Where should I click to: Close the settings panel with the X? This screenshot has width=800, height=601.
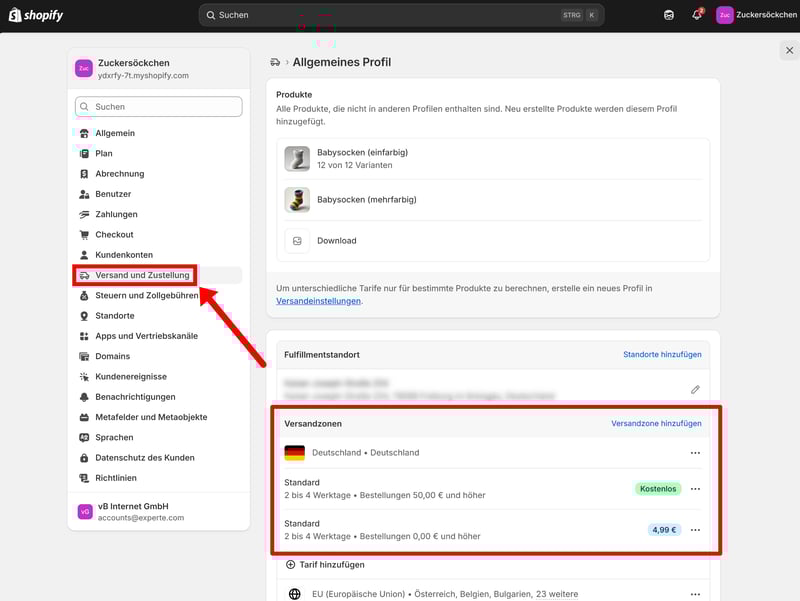(x=789, y=50)
